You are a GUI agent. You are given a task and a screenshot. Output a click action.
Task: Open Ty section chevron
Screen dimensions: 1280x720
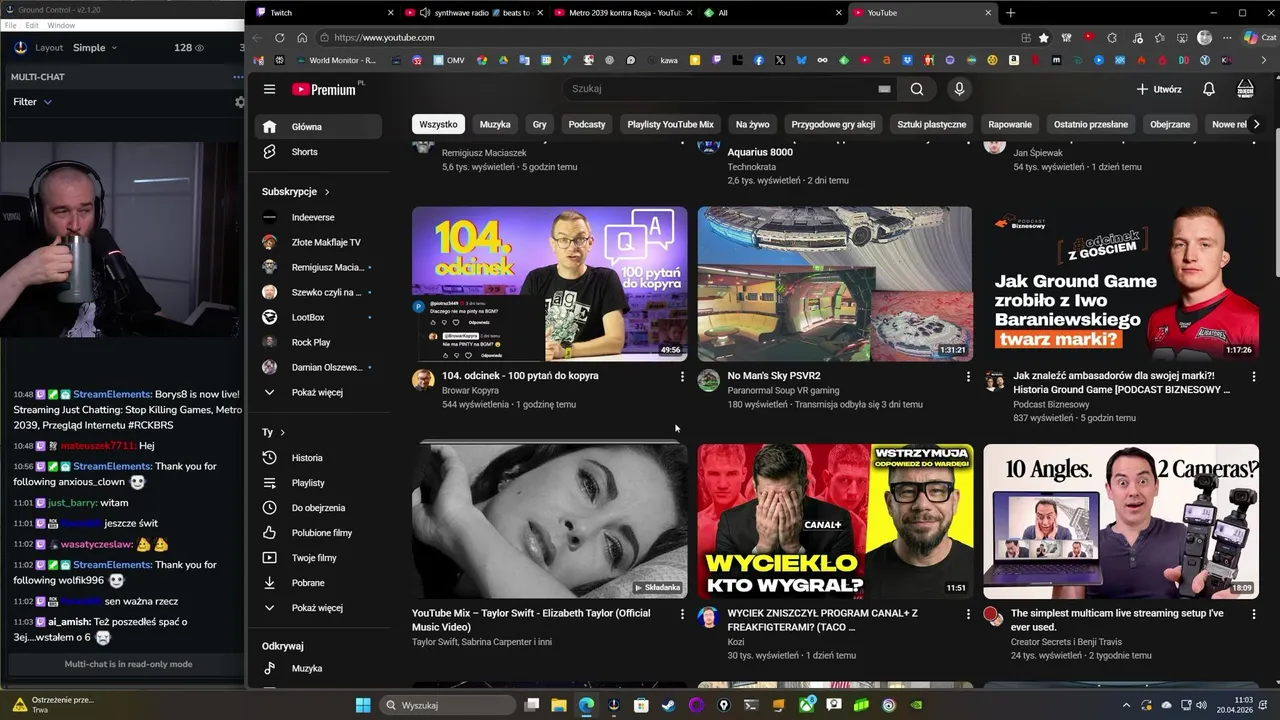tap(283, 433)
